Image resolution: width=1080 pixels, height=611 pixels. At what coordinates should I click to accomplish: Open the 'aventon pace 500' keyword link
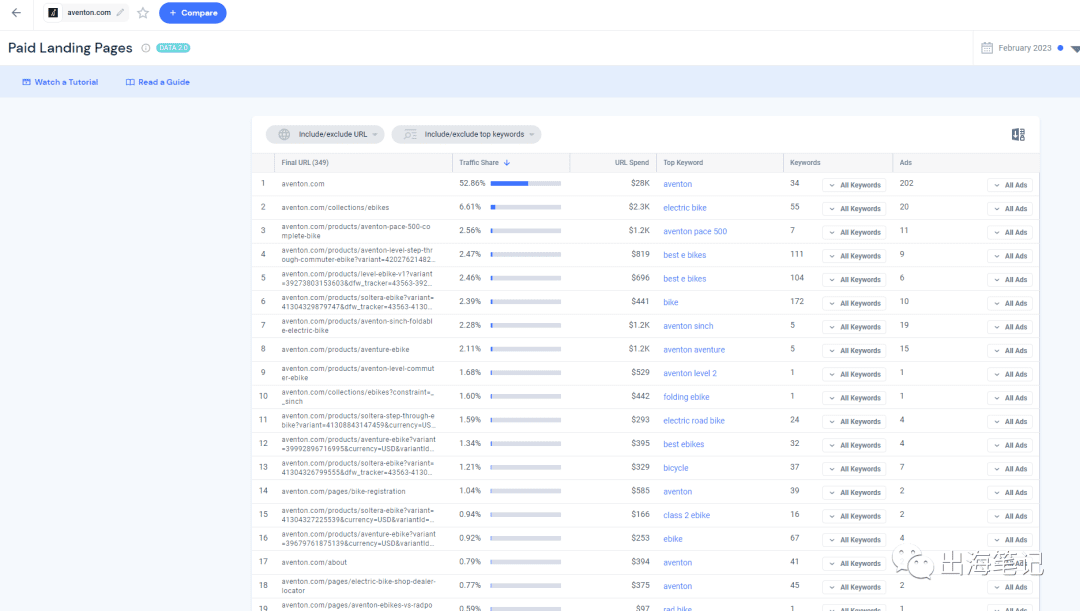(695, 231)
